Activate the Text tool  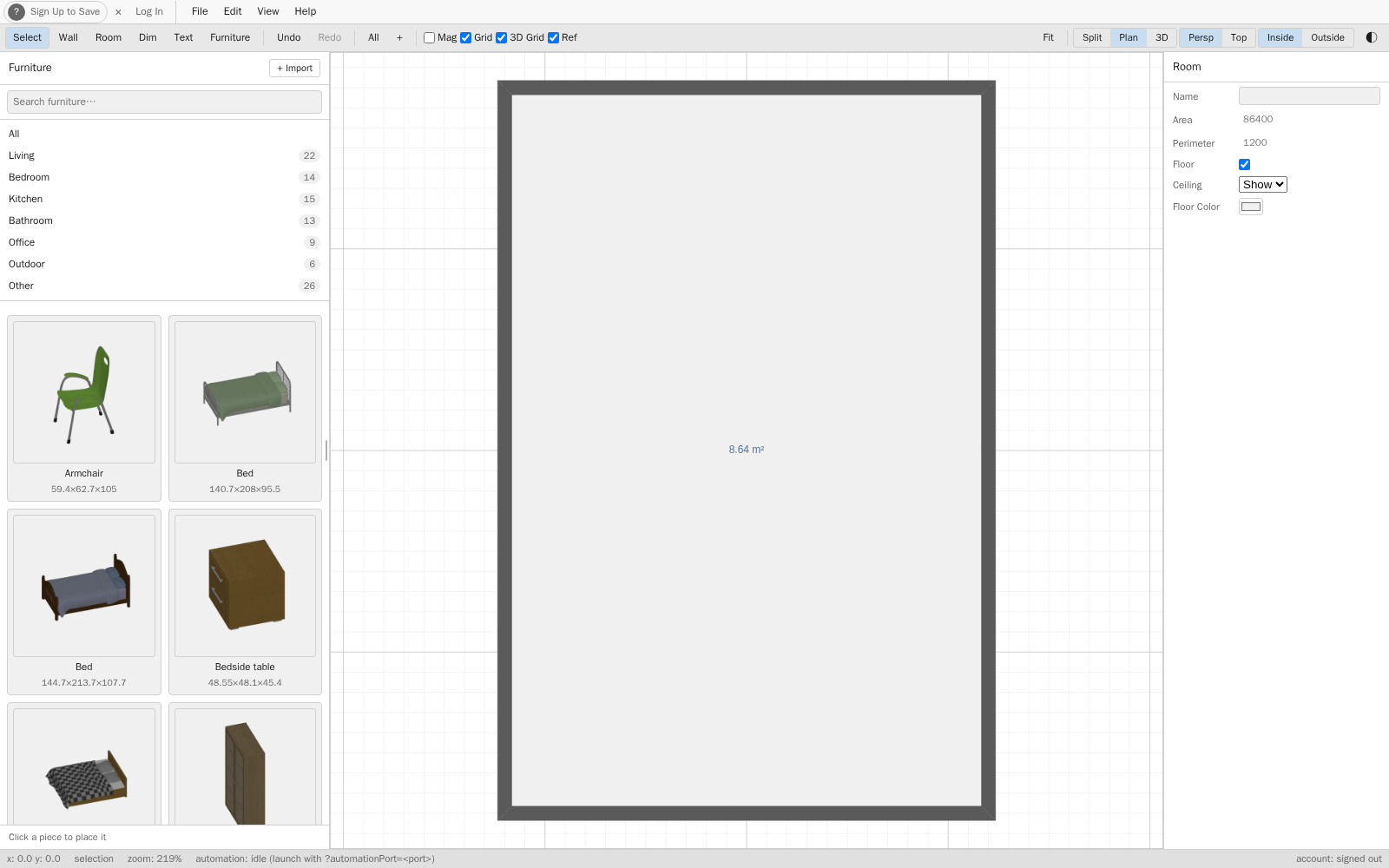pos(183,37)
